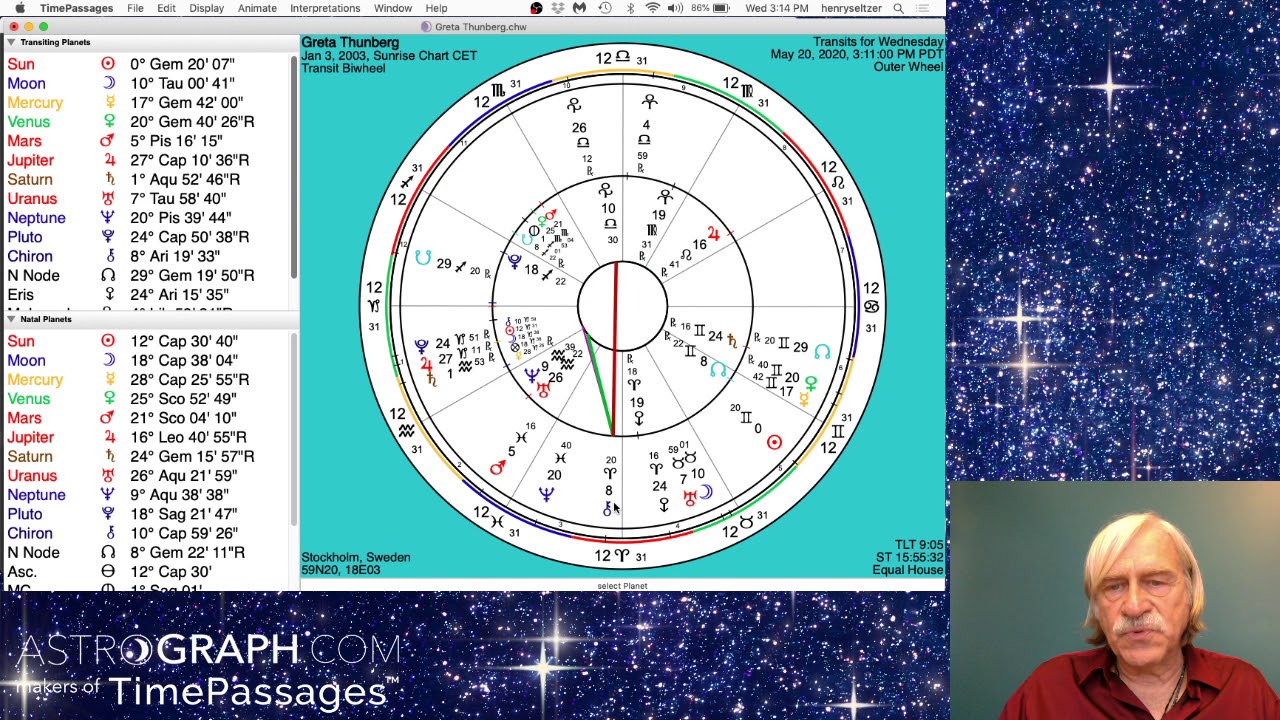This screenshot has height=720, width=1280.
Task: Collapse the Natal Planets panel triangle
Action: (11, 320)
